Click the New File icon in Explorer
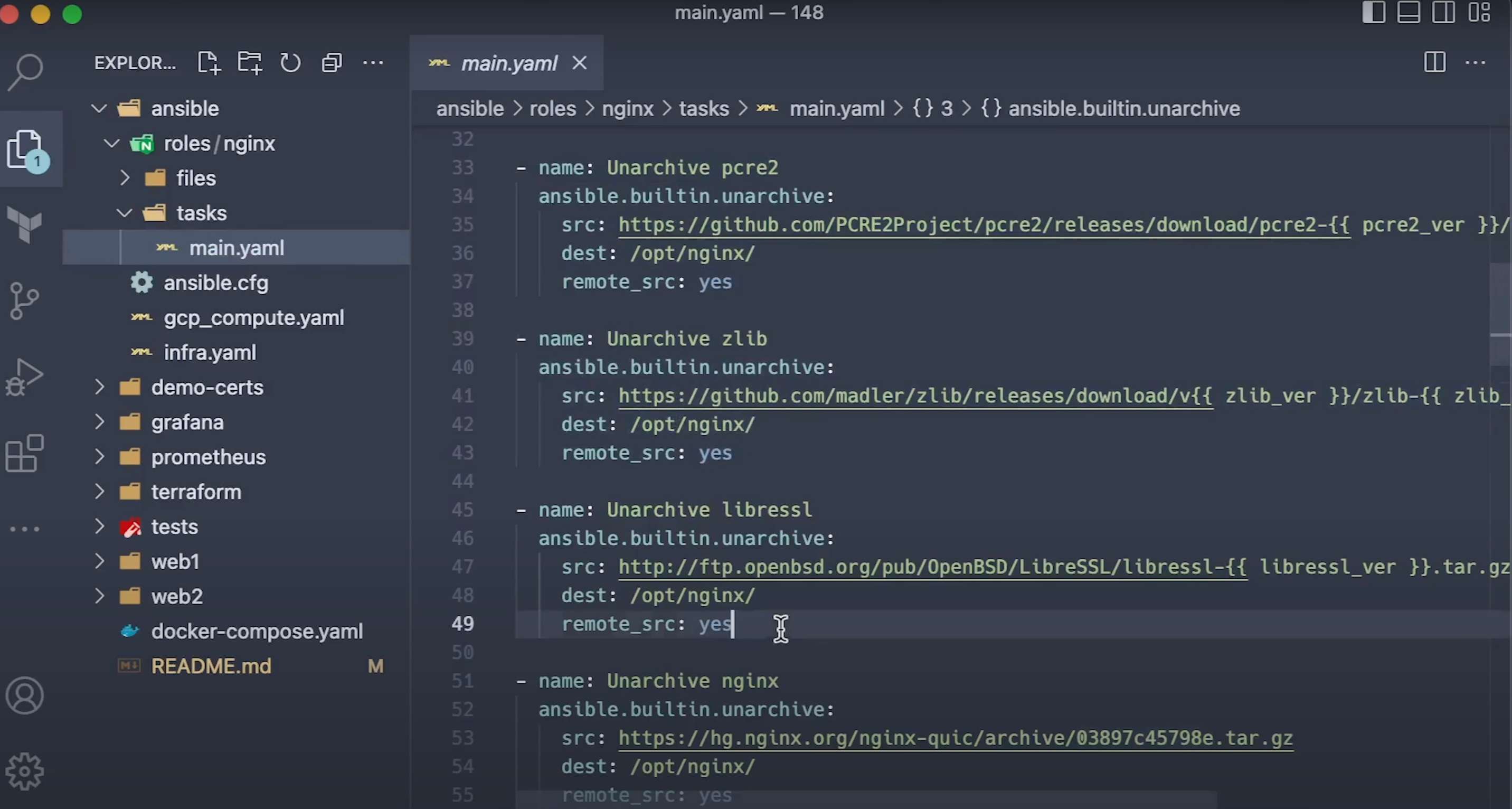Image resolution: width=1512 pixels, height=809 pixels. click(209, 63)
